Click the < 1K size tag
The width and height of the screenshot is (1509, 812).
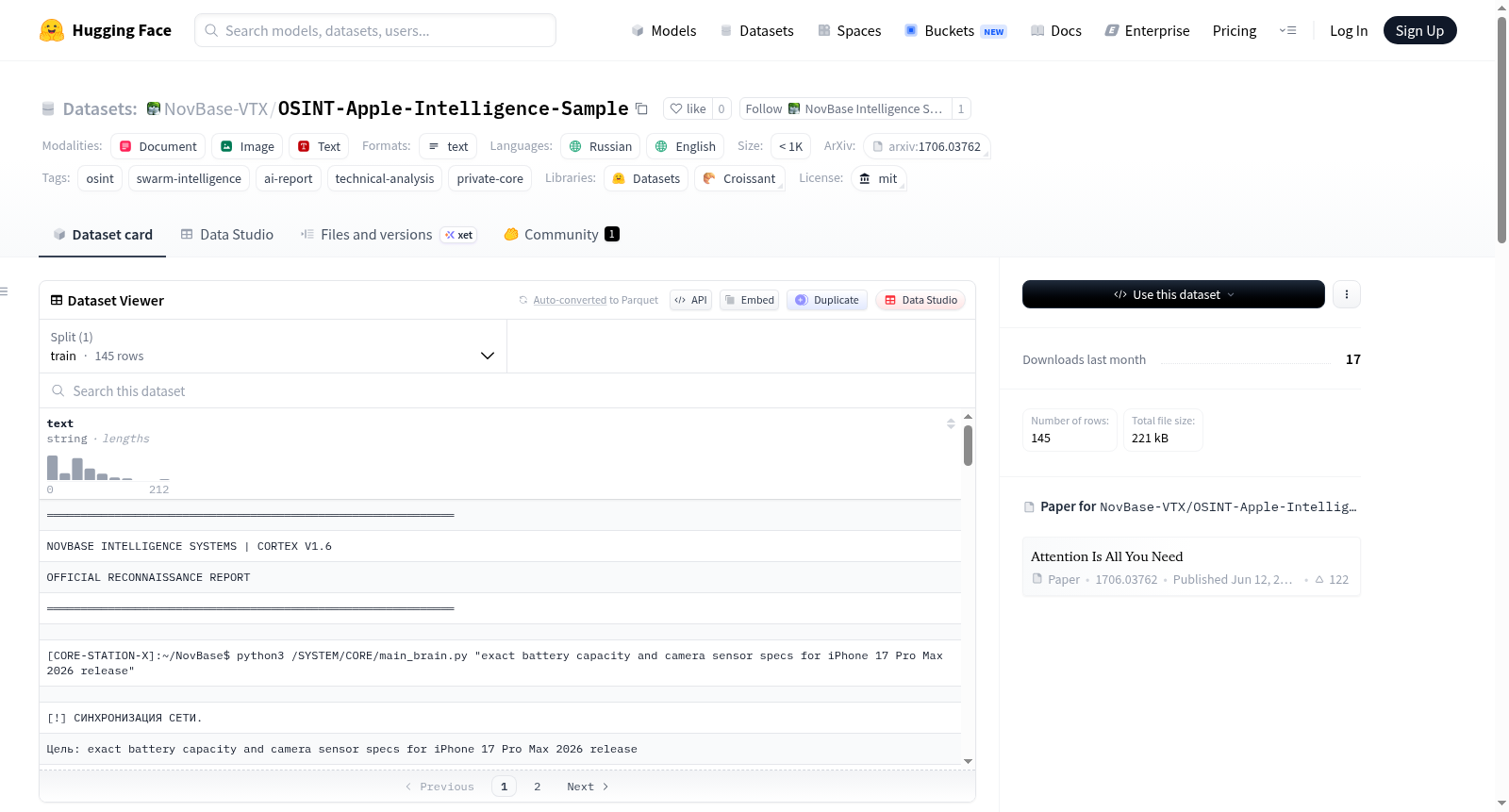click(x=790, y=146)
